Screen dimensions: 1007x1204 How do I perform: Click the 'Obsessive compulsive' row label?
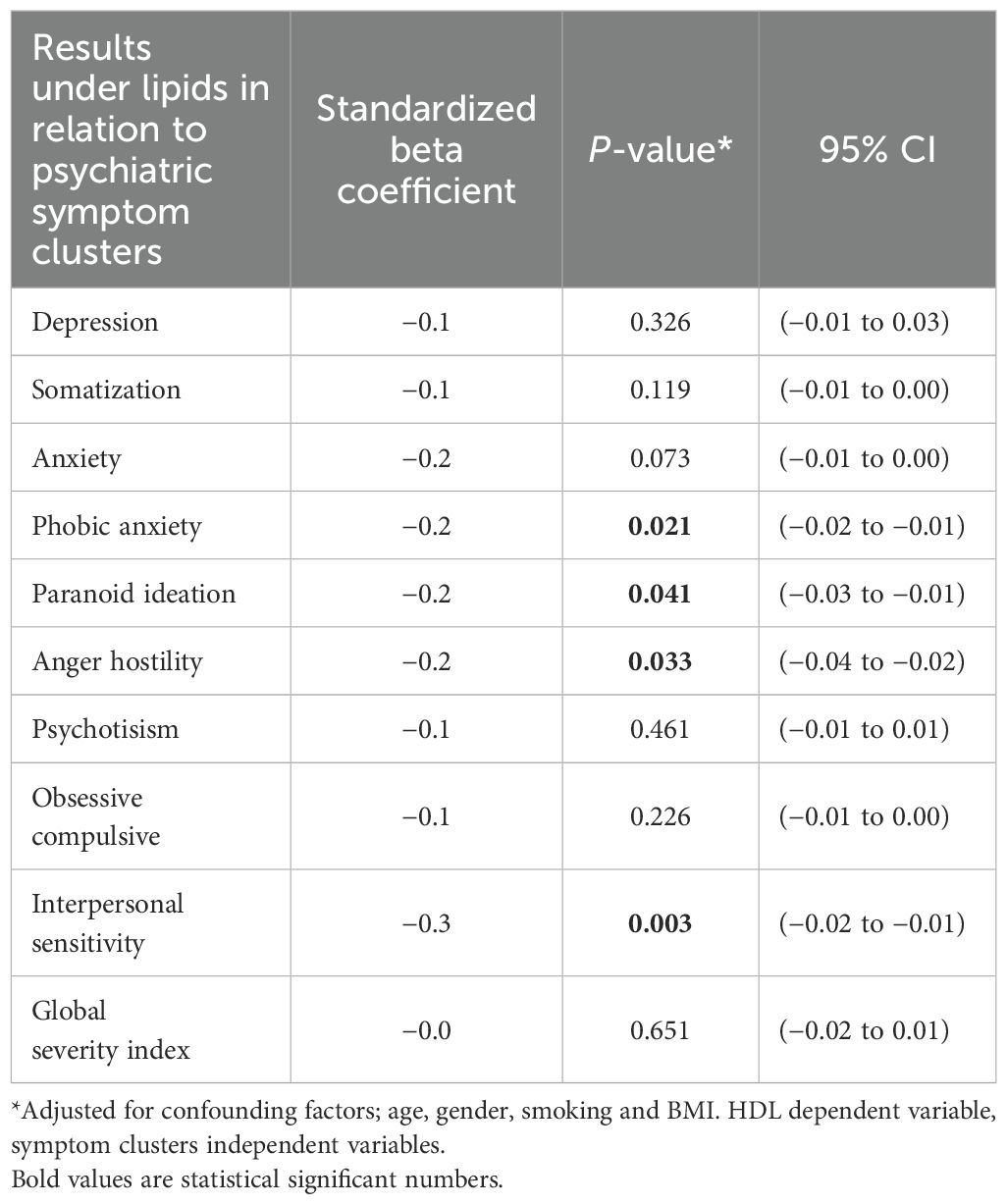95,816
